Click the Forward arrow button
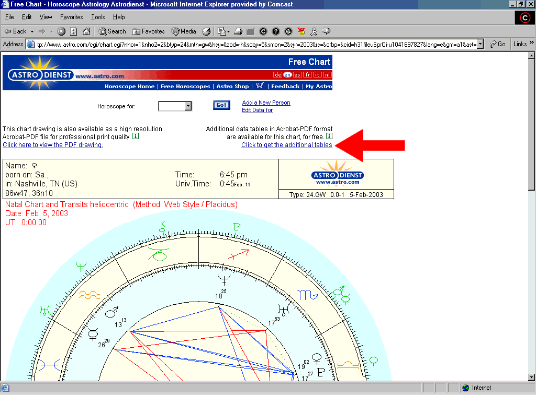 [42, 31]
